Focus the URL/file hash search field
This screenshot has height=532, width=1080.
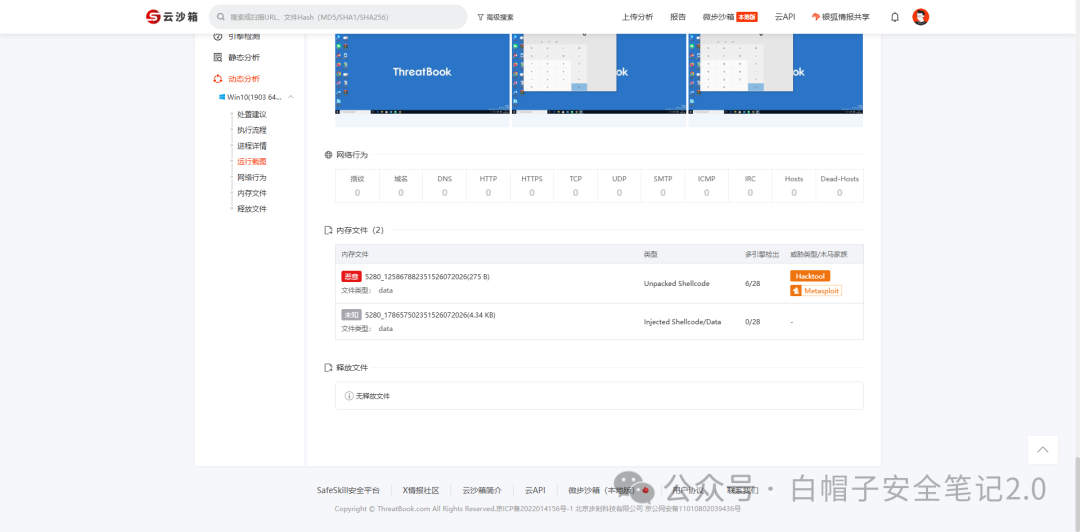pyautogui.click(x=338, y=17)
